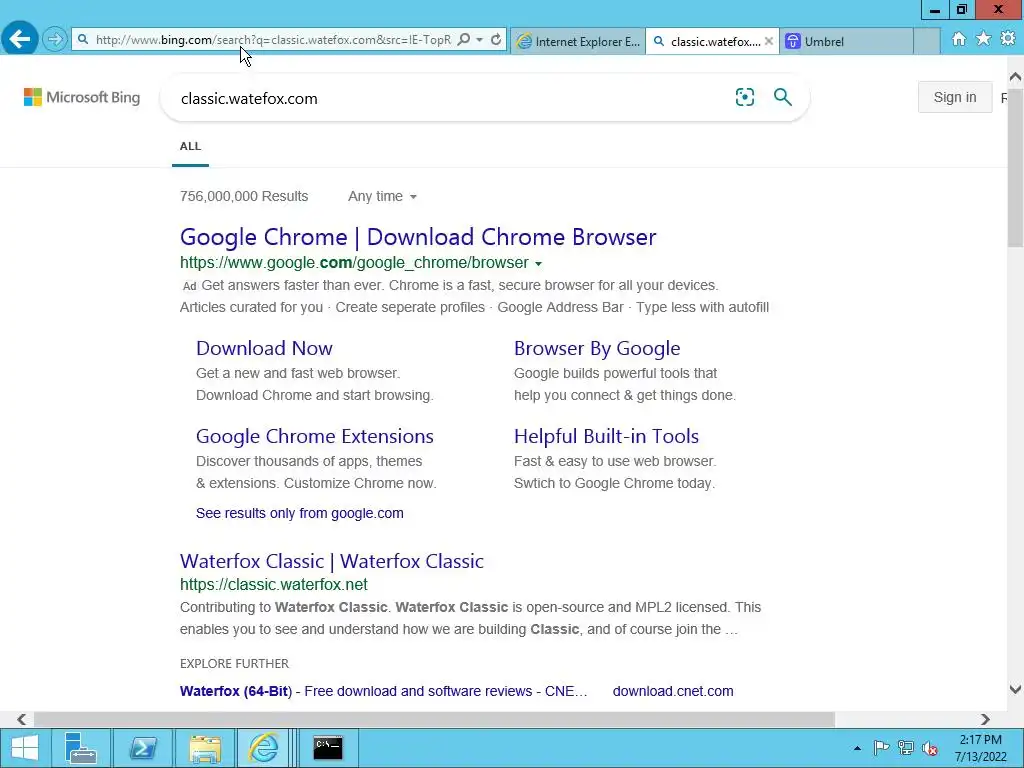Open Bing visual search camera icon

click(x=744, y=97)
